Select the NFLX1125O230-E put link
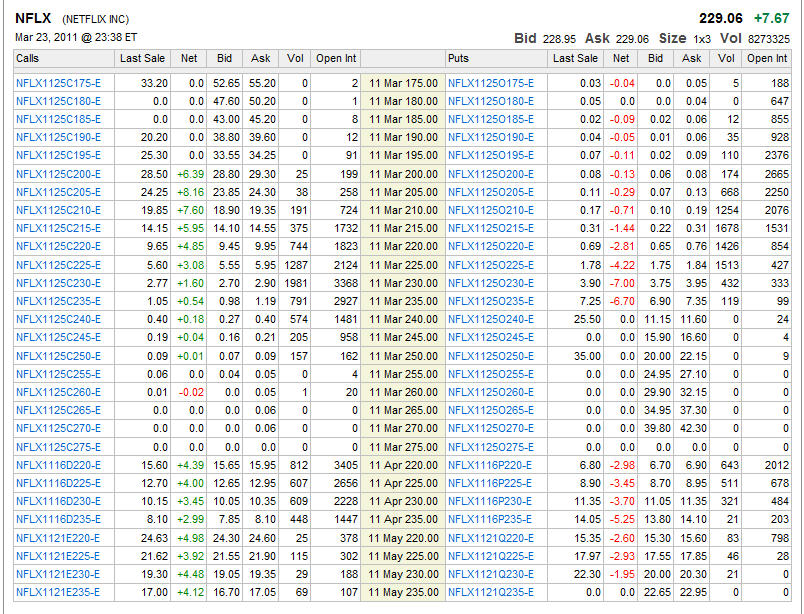The image size is (804, 614). click(491, 283)
